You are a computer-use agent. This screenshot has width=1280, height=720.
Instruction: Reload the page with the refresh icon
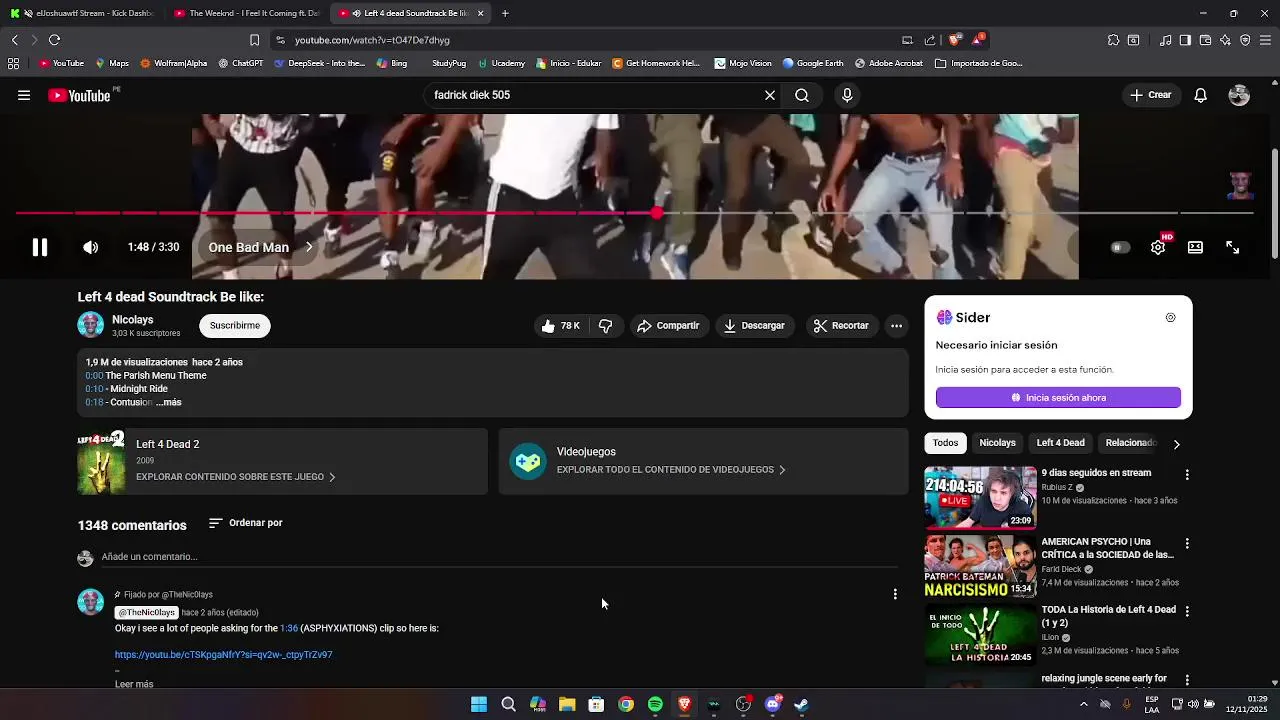coord(54,40)
